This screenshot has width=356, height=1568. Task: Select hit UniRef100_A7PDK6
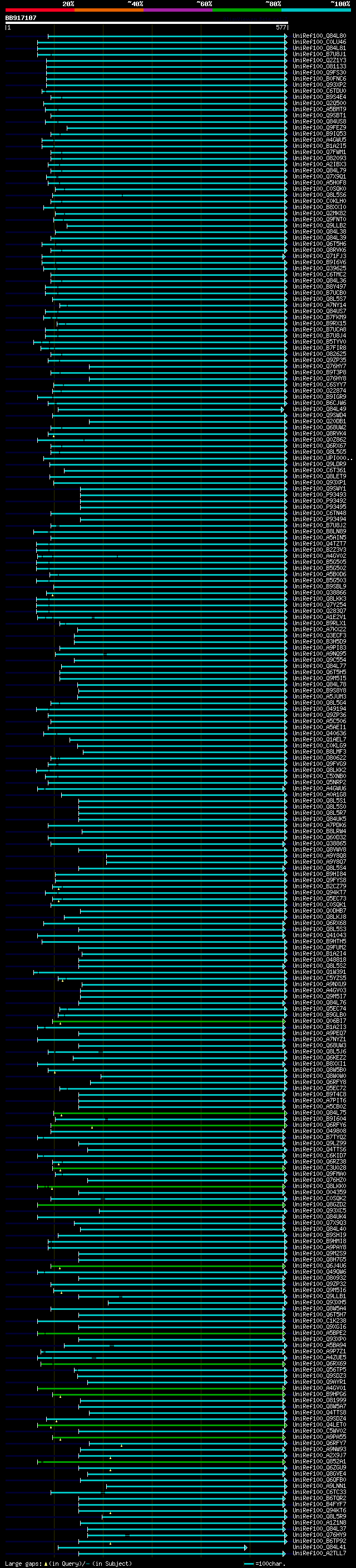click(319, 825)
